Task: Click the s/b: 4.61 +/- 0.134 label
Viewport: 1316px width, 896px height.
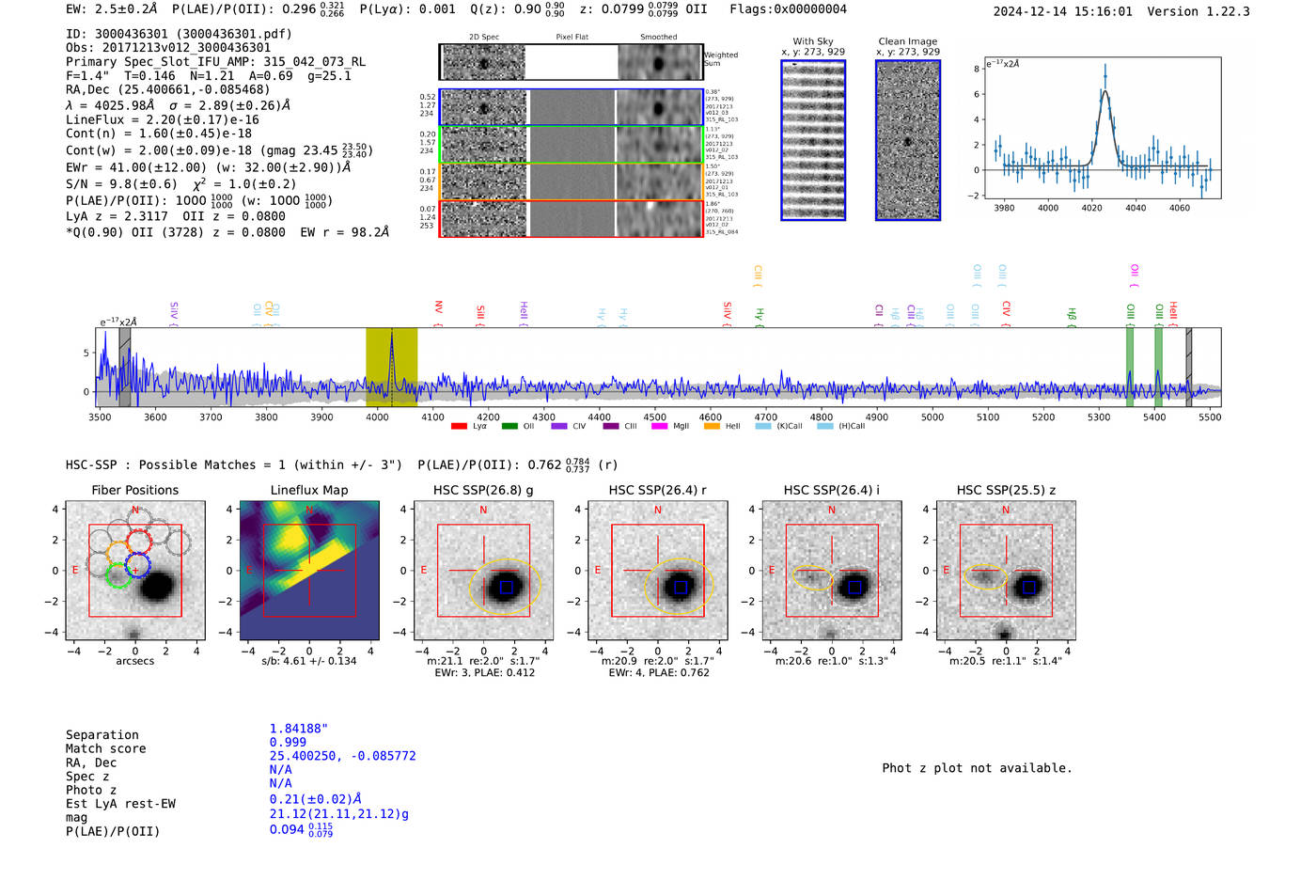Action: 309,661
